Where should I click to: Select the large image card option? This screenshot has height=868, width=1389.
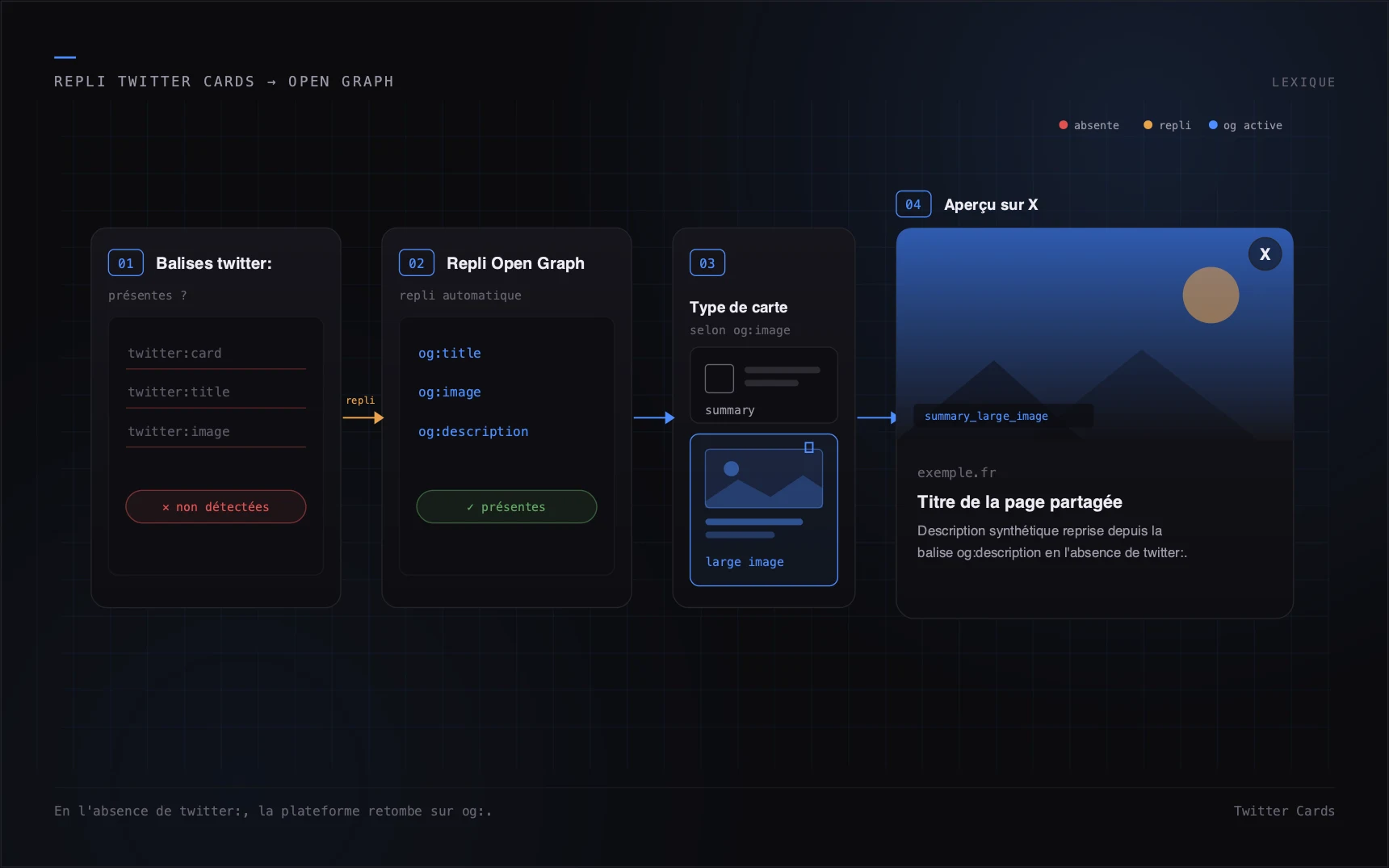coord(763,509)
